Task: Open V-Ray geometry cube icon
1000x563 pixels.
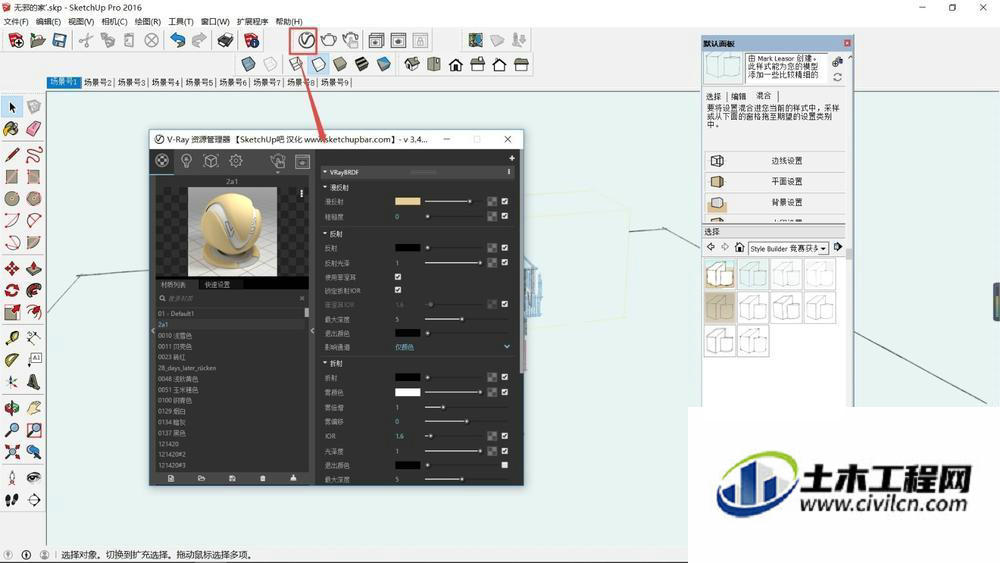Action: (x=210, y=161)
